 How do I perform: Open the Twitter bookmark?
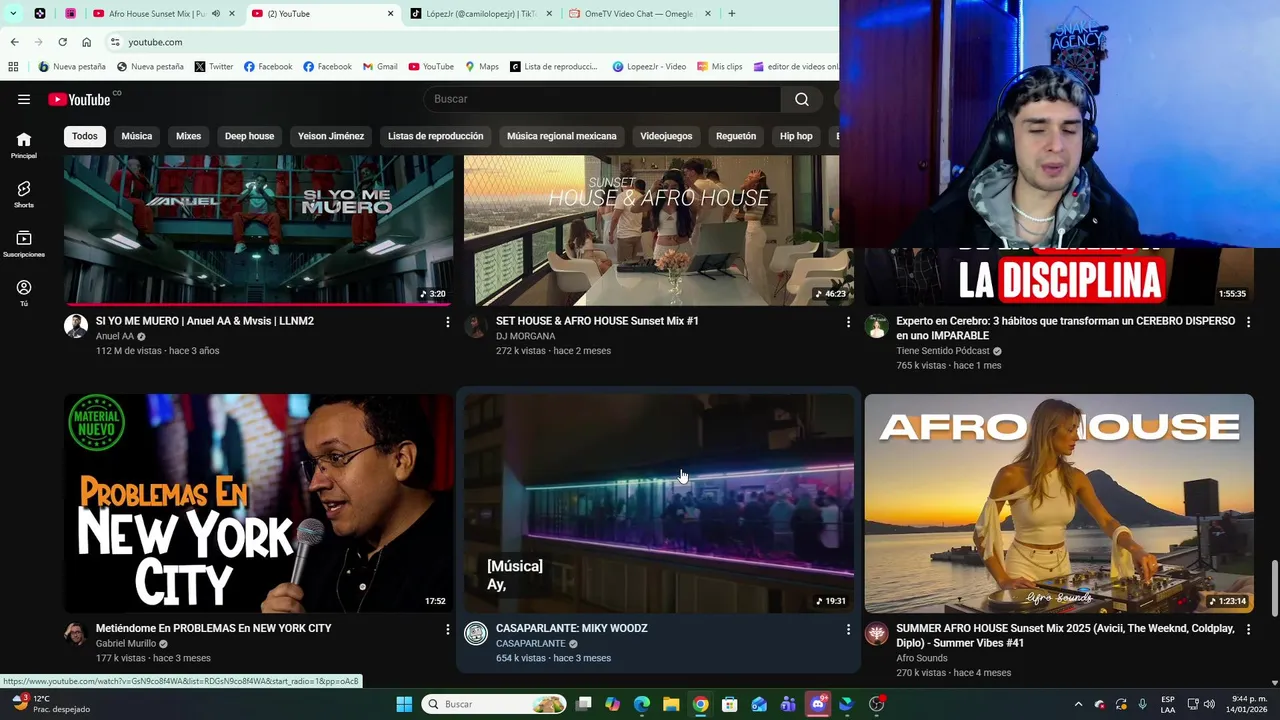[x=214, y=67]
